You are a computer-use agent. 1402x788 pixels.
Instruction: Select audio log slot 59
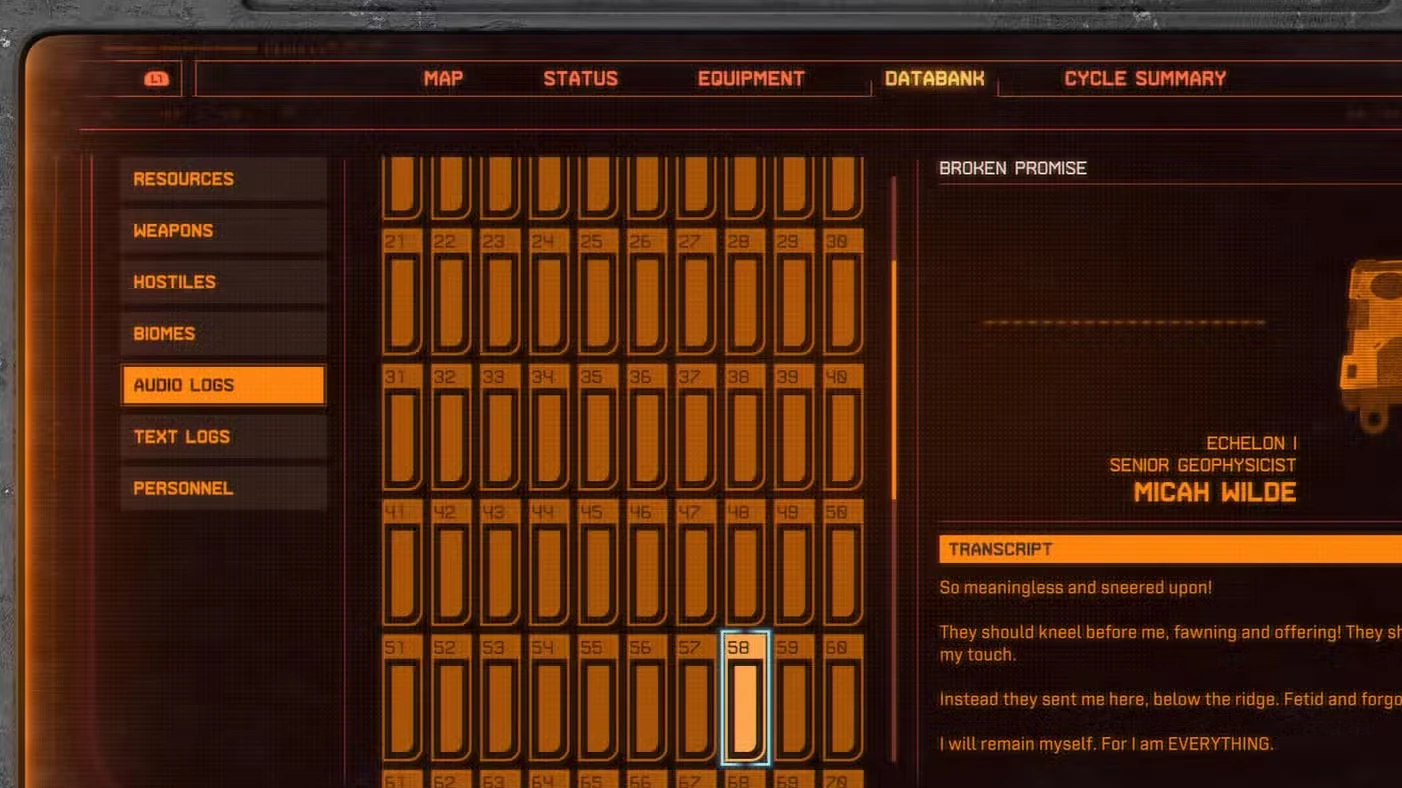794,698
